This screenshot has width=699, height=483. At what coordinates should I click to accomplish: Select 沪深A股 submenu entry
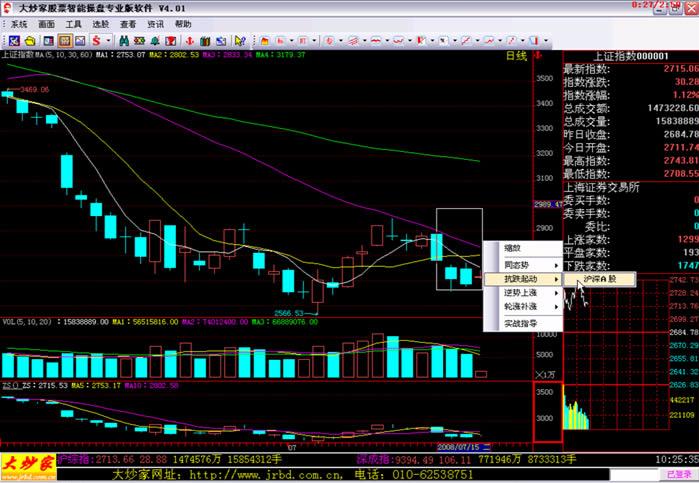pos(600,278)
